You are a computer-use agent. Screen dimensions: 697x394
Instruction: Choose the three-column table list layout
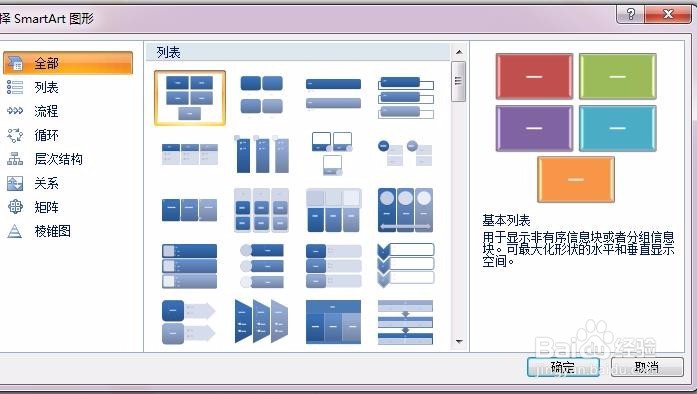pos(190,154)
